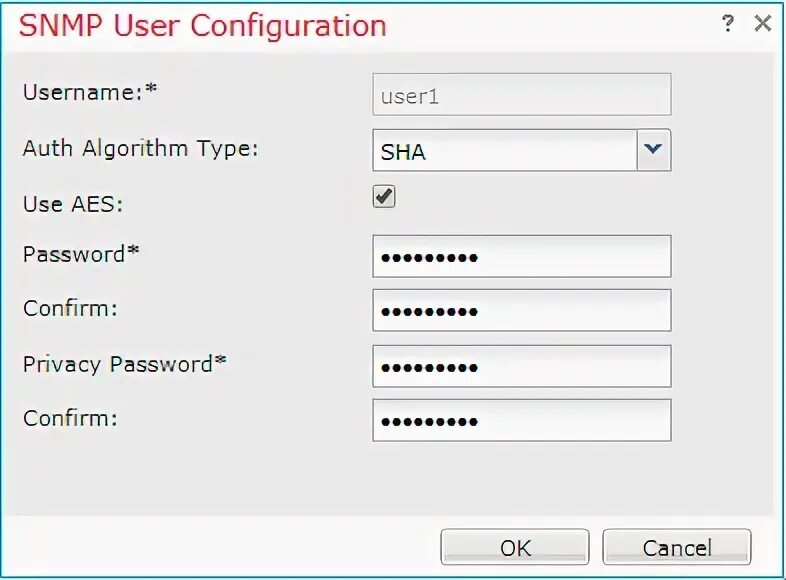Click the Privacy Password input field
Screen dimensions: 786x580
(x=521, y=367)
